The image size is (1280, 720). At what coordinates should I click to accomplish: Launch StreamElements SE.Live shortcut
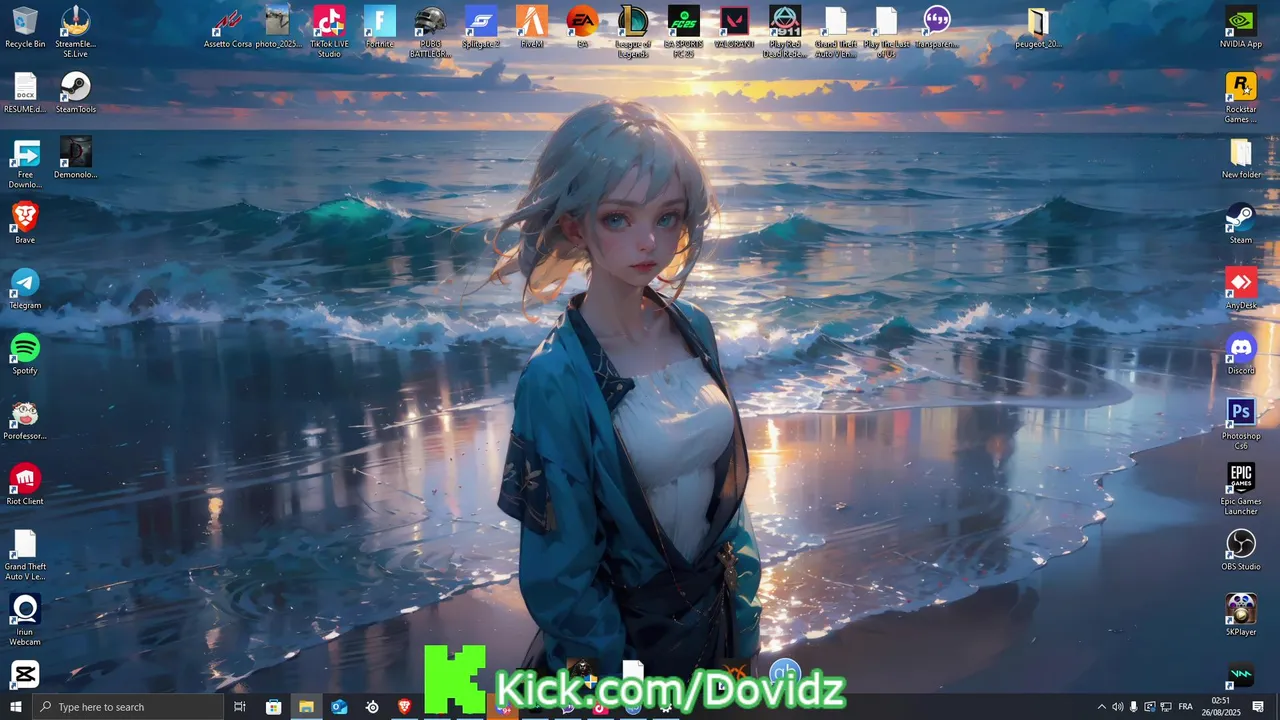76,31
